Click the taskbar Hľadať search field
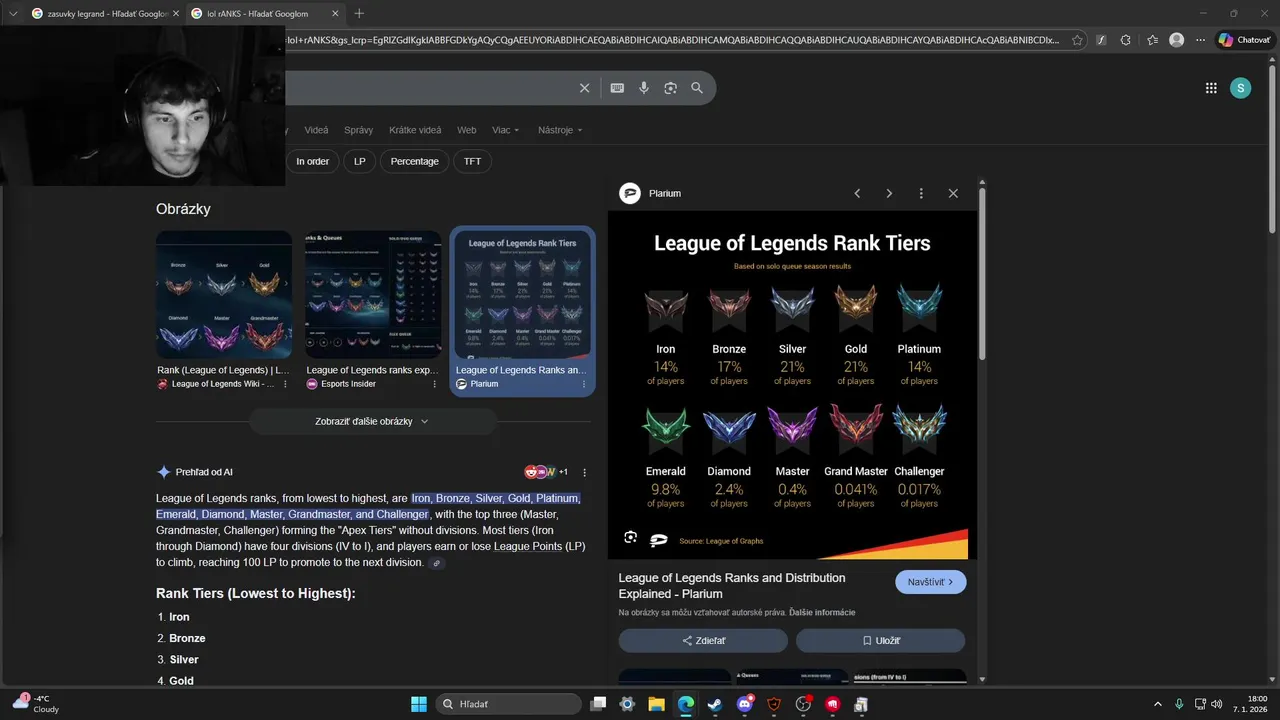Image resolution: width=1280 pixels, height=720 pixels. coord(508,704)
